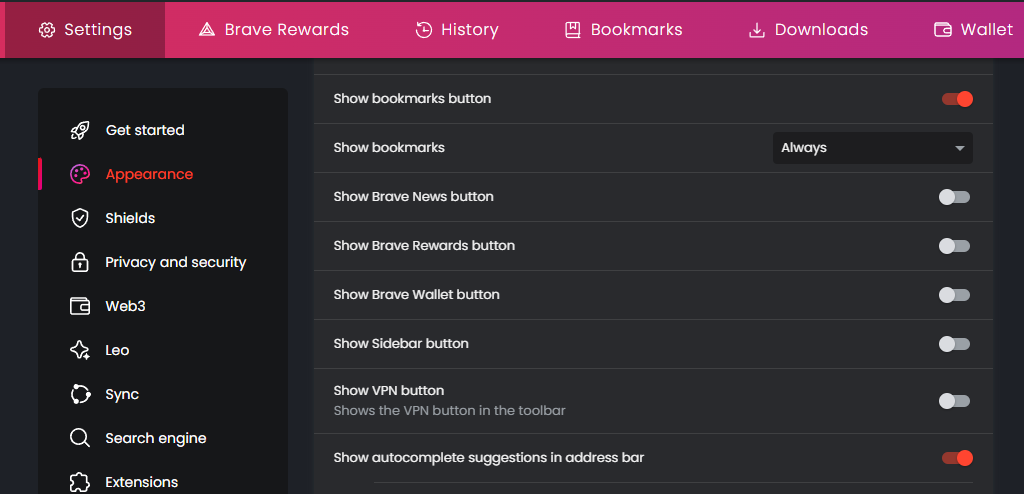The width and height of the screenshot is (1024, 494).
Task: Click 'Shows the VPN button in the toolbar' text
Action: pos(449,411)
